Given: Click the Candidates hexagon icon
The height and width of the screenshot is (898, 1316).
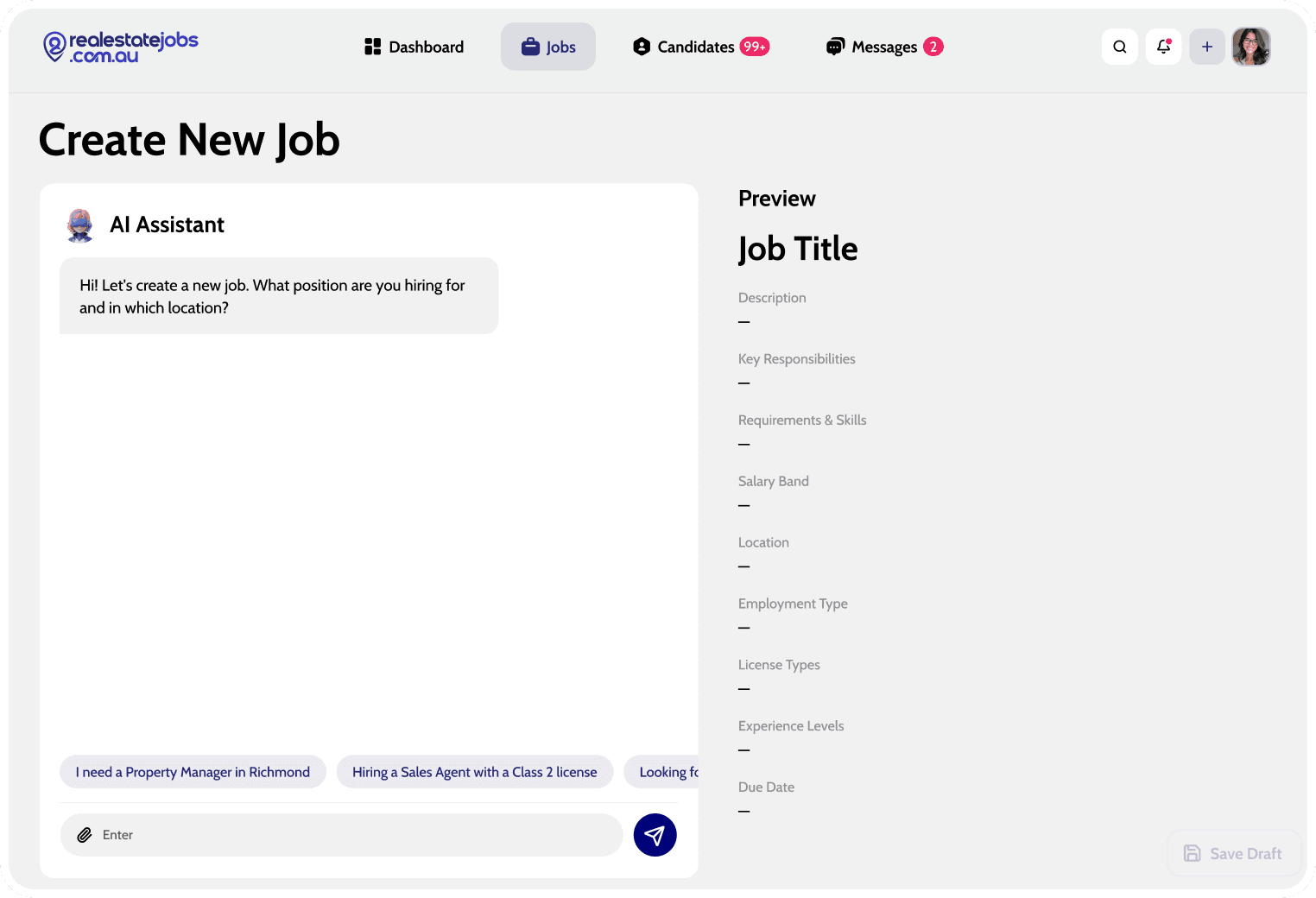Looking at the screenshot, I should 642,47.
